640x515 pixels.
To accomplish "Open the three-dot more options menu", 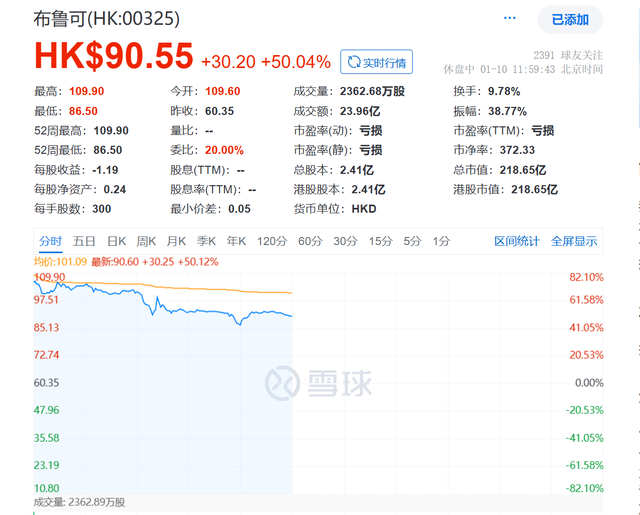I will (x=509, y=18).
